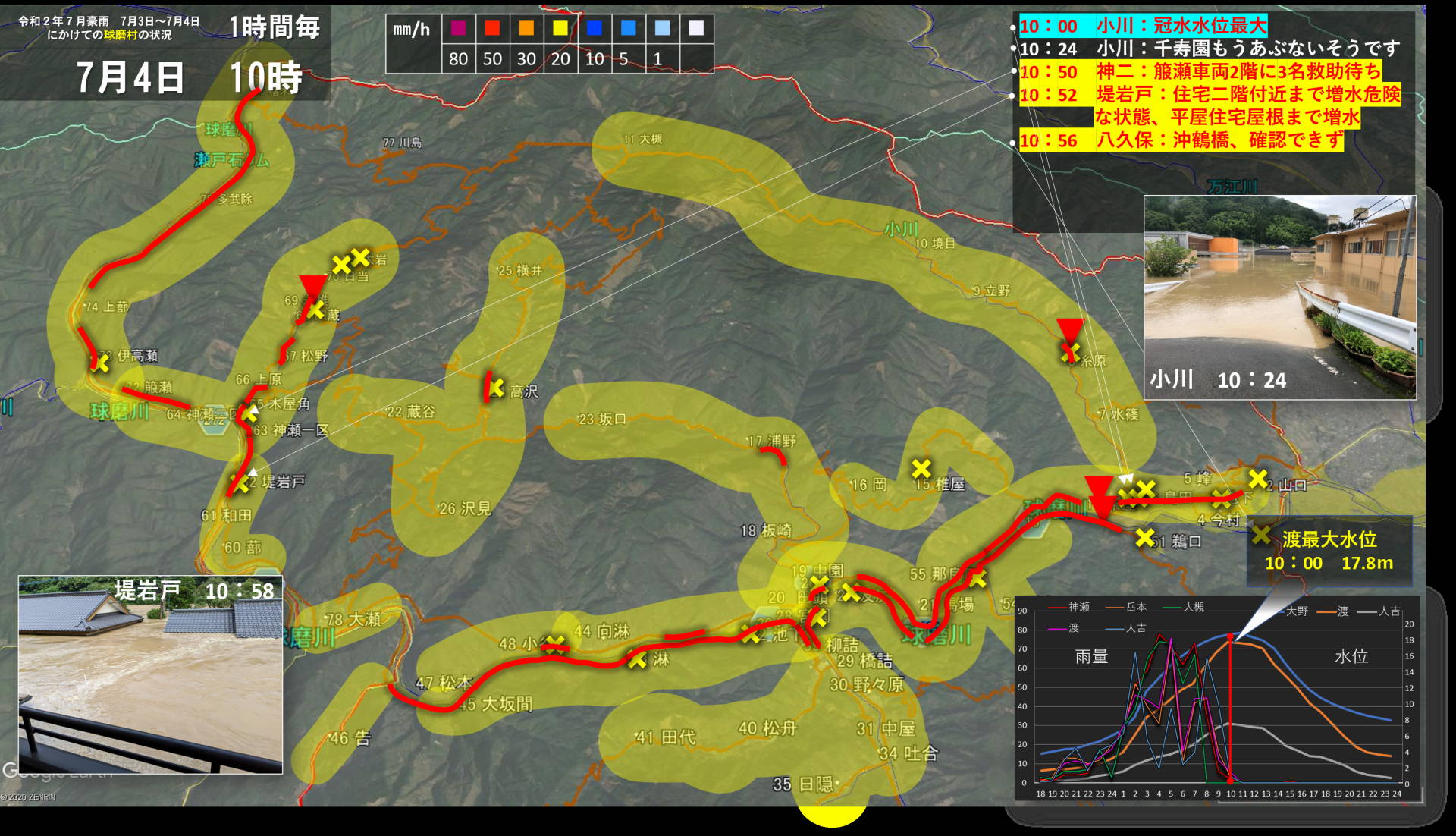Screen dimensions: 1456x836
Task: Click the 大槻 chart legend entry
Action: tap(1183, 607)
